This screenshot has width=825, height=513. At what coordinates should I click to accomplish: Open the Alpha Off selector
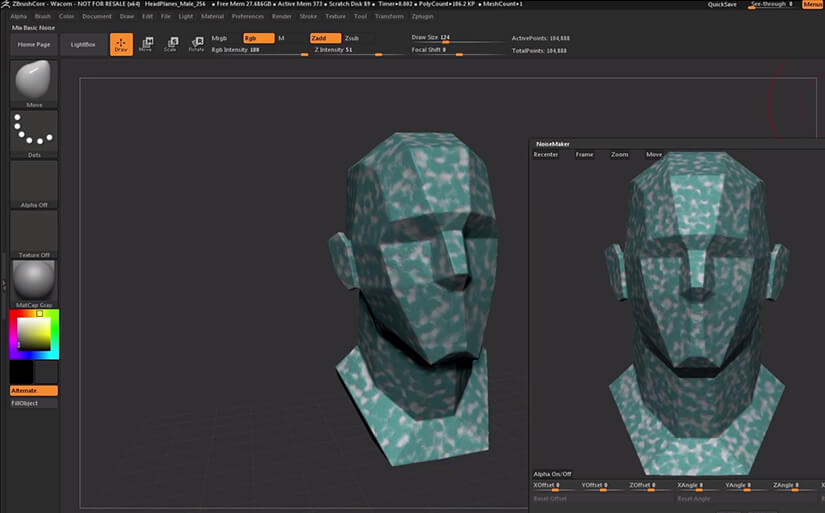click(x=34, y=184)
